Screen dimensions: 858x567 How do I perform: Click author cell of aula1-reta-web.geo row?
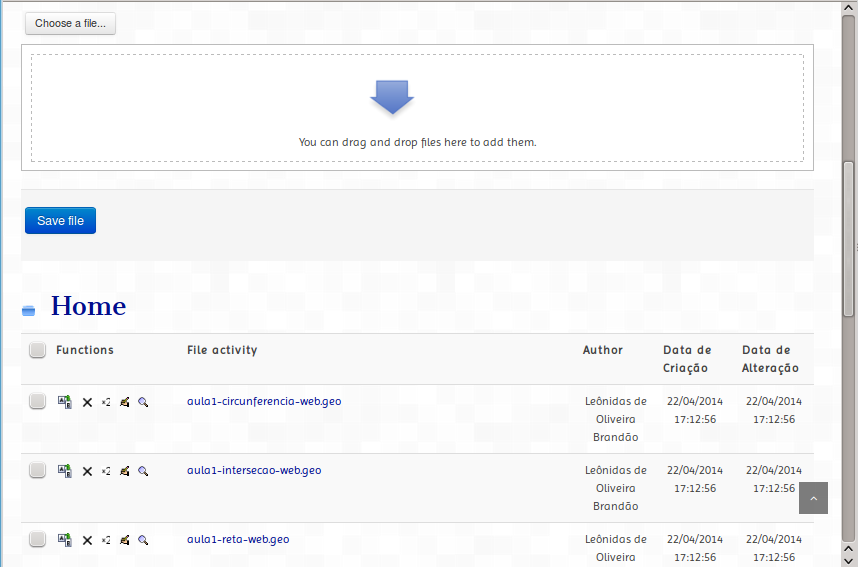tap(616, 548)
